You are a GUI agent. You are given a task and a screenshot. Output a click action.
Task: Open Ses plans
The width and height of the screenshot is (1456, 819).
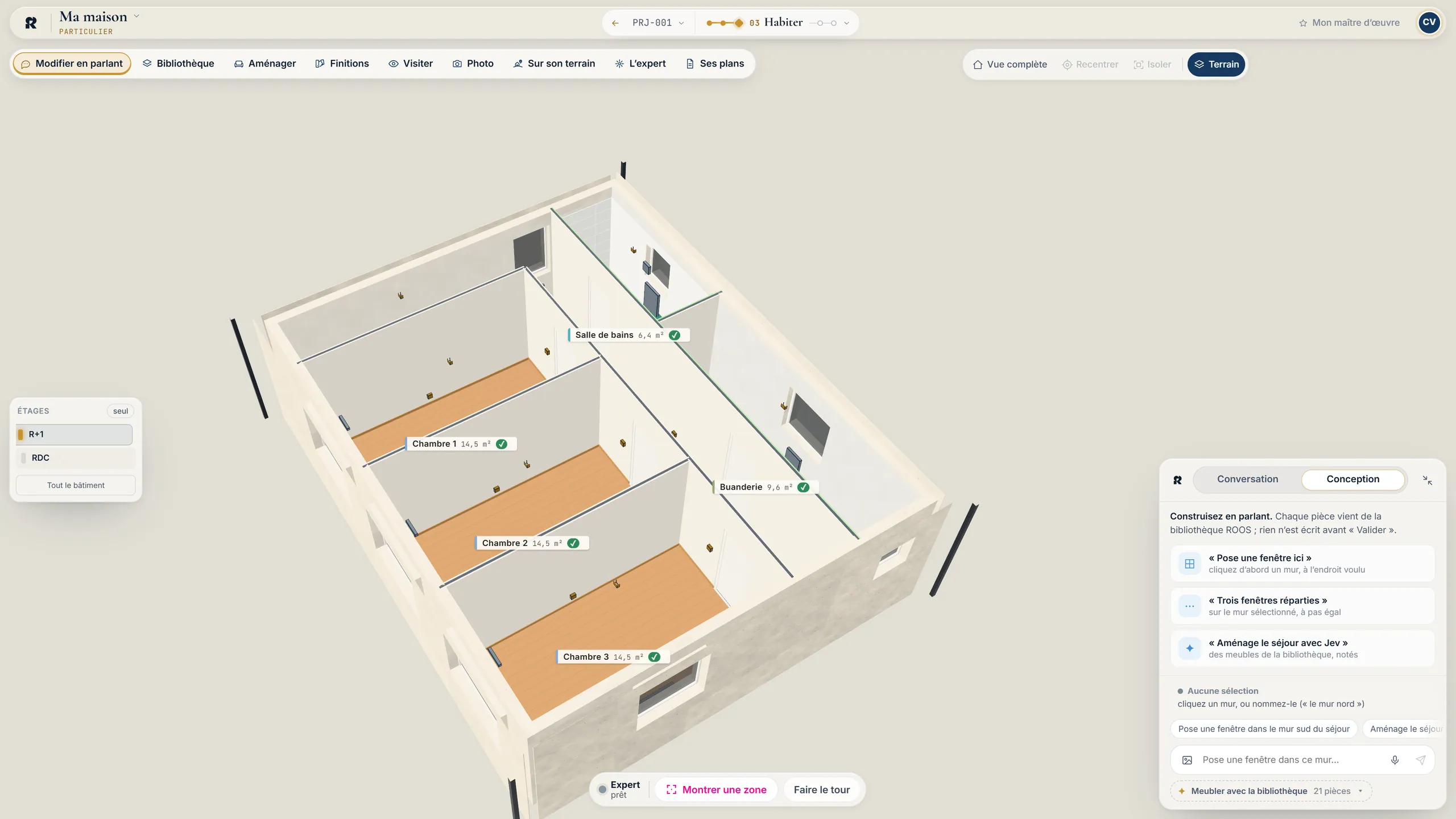[x=714, y=64]
